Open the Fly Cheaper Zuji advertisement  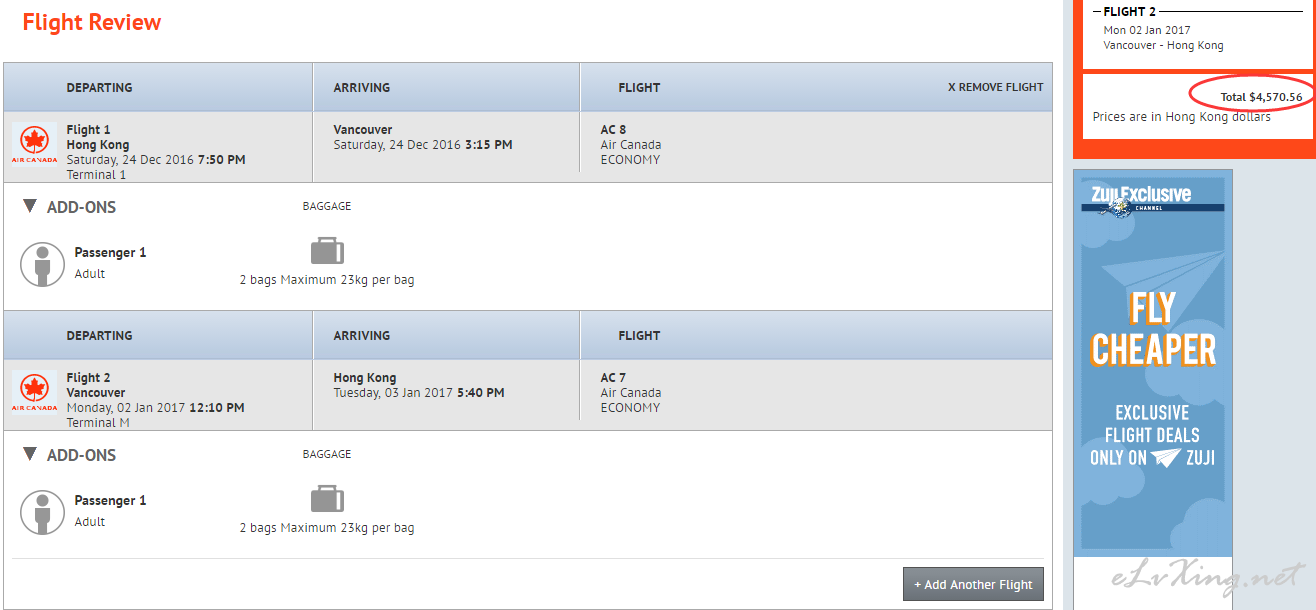1153,363
